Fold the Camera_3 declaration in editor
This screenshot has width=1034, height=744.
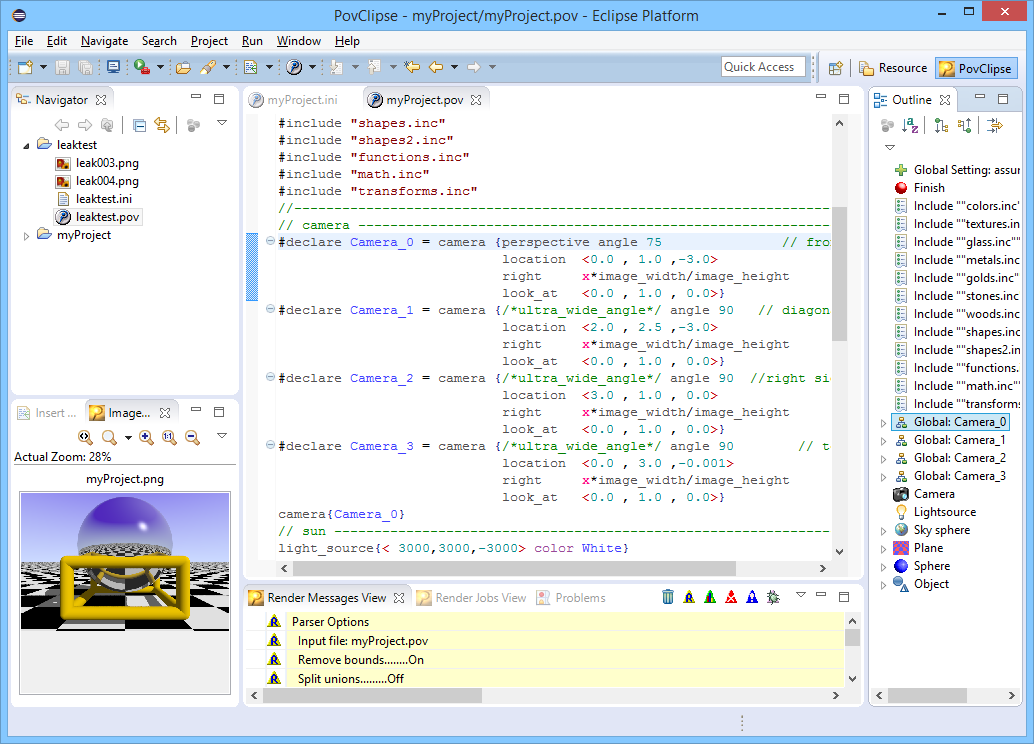tap(270, 445)
